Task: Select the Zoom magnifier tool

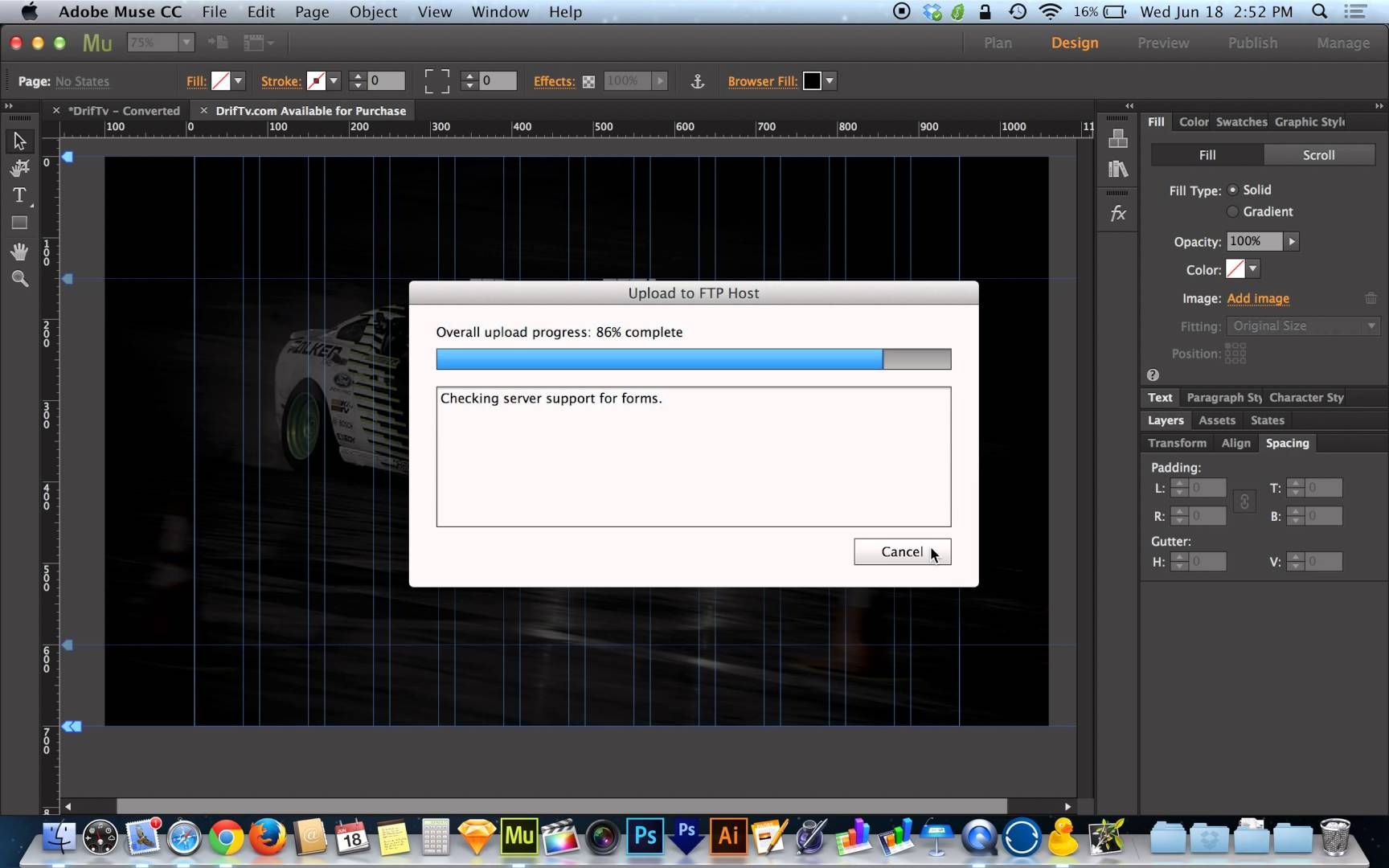Action: (x=20, y=279)
